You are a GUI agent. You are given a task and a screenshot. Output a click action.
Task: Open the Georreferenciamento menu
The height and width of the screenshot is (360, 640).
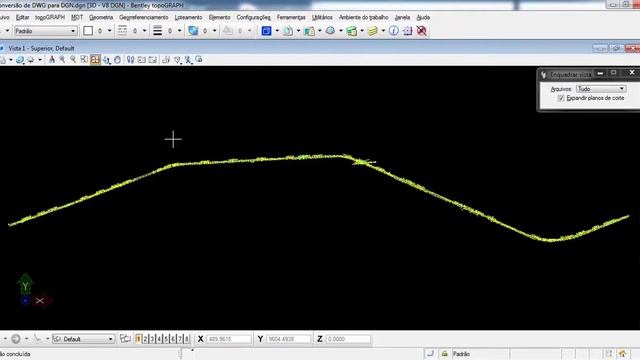click(144, 17)
